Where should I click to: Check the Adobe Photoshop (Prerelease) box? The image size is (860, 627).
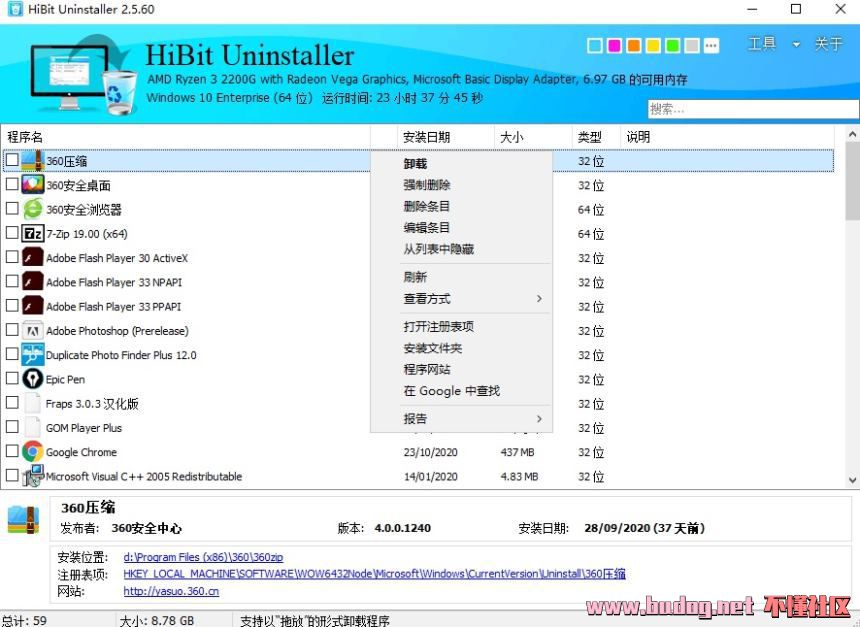12,329
